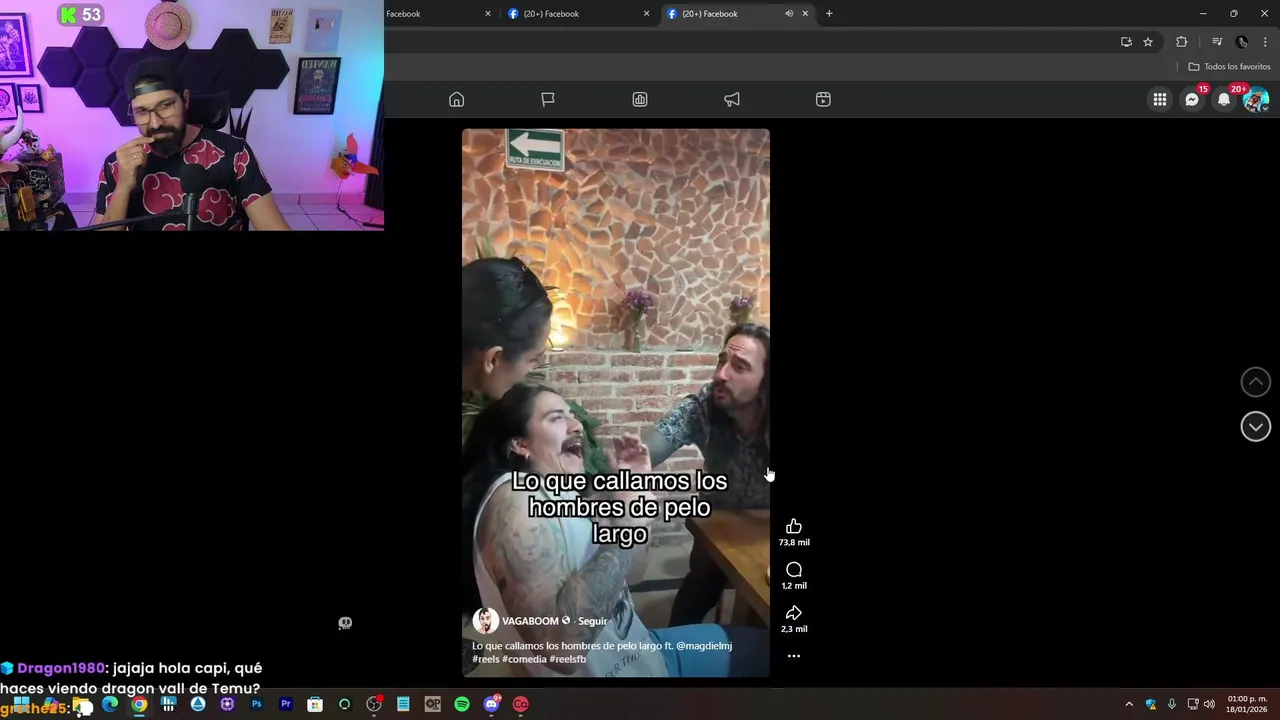The height and width of the screenshot is (720, 1280).
Task: Open Spotify from the taskbar
Action: click(x=462, y=704)
